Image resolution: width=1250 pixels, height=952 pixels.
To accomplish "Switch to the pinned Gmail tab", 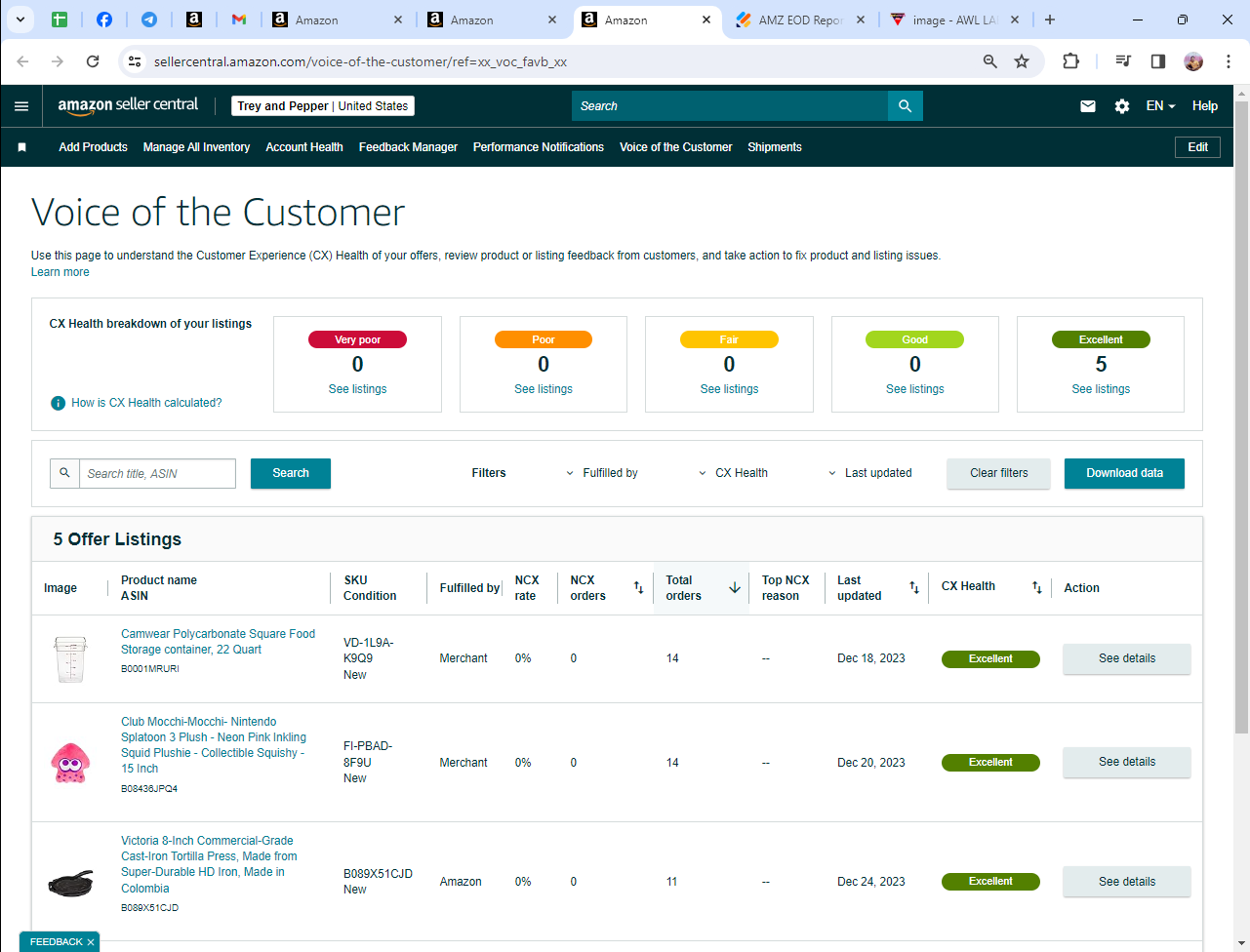I will pos(239,20).
